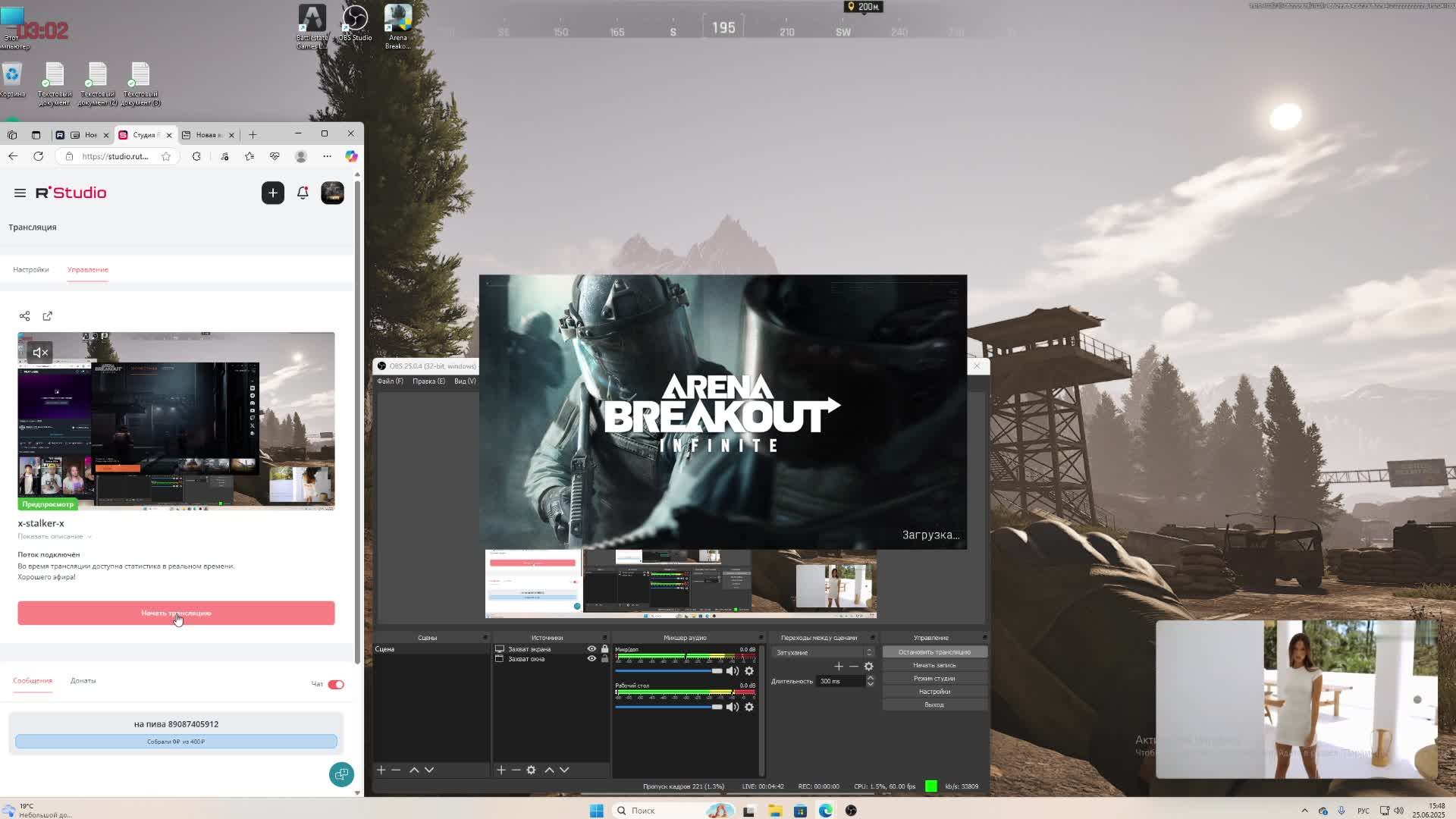Open source properties gear in Источники toolbar
Viewport: 1456px width, 819px height.
(531, 770)
